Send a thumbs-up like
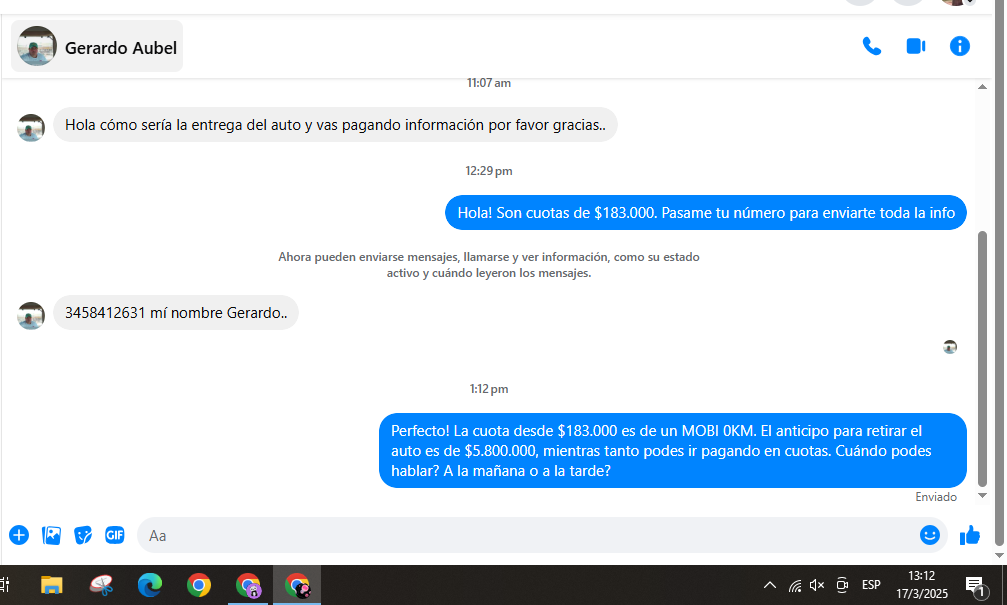The height and width of the screenshot is (605, 1007). click(x=970, y=535)
